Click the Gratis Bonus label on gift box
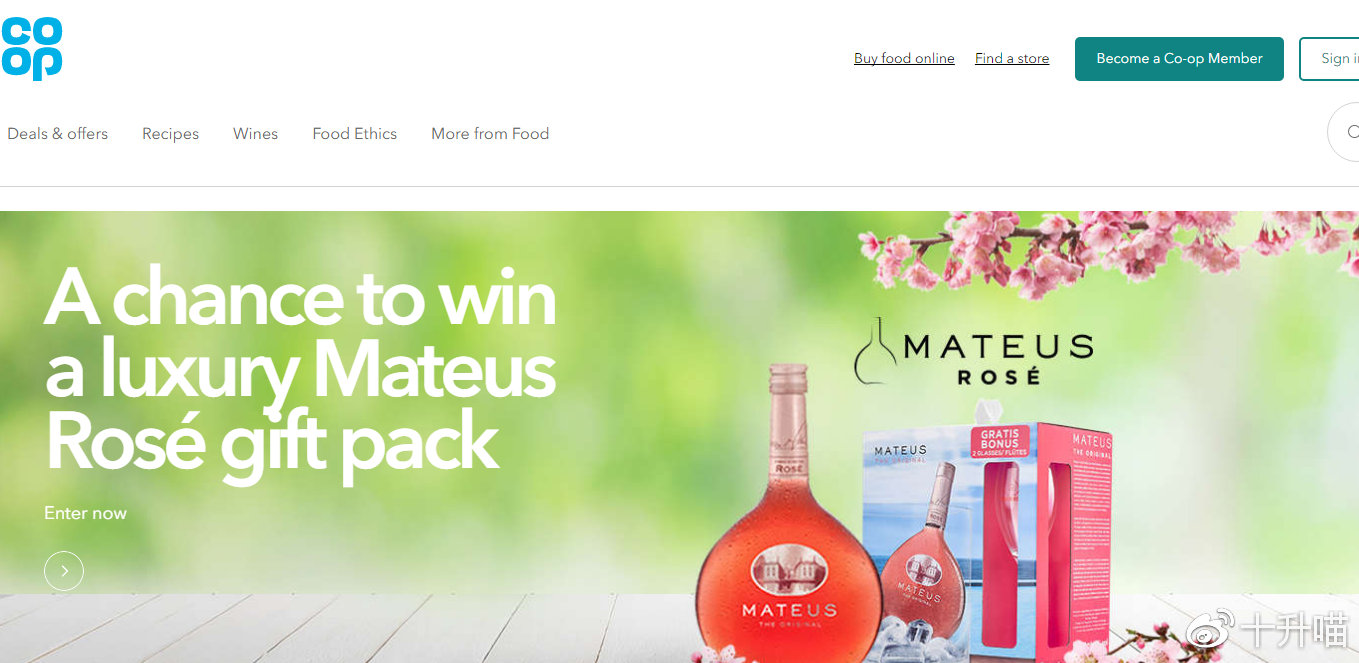 click(999, 441)
